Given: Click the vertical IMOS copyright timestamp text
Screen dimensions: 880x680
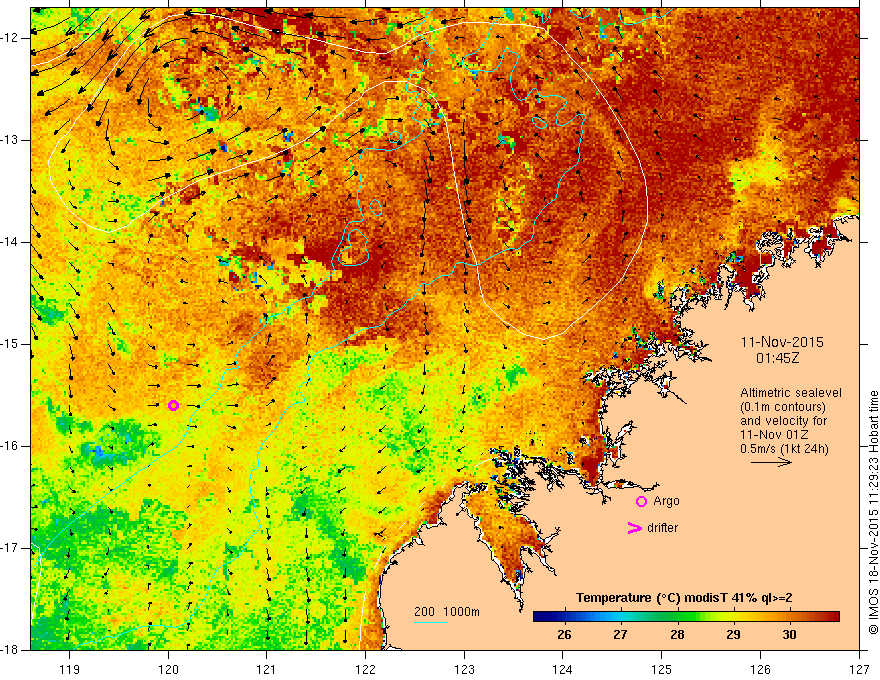Looking at the screenshot, I should [x=873, y=512].
